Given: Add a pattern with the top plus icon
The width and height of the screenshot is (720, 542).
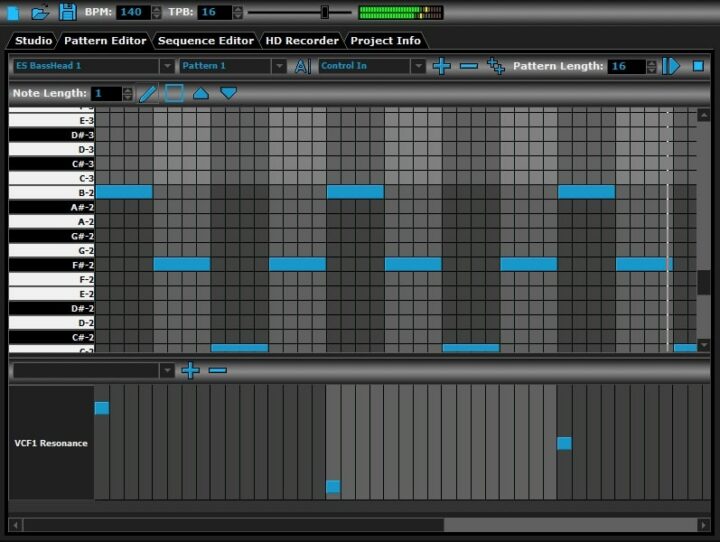Looking at the screenshot, I should (x=441, y=66).
